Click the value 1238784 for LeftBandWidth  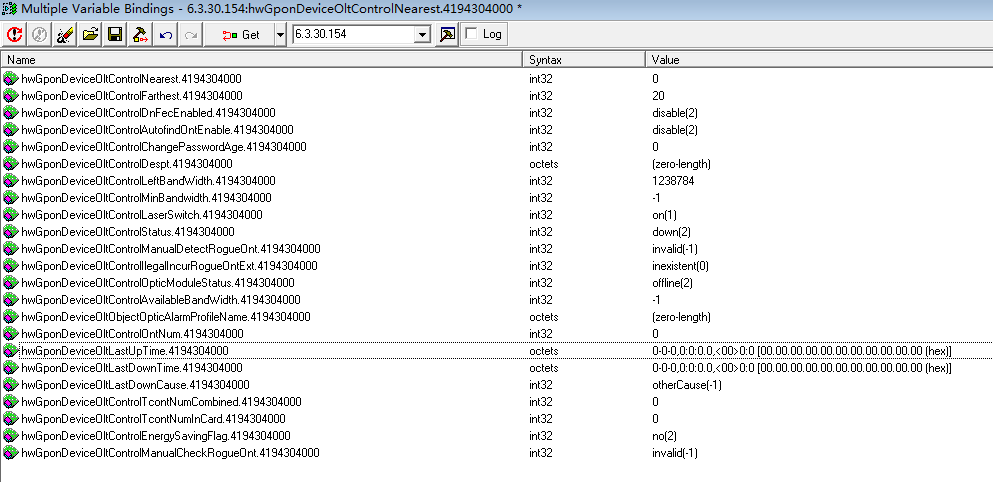[672, 181]
